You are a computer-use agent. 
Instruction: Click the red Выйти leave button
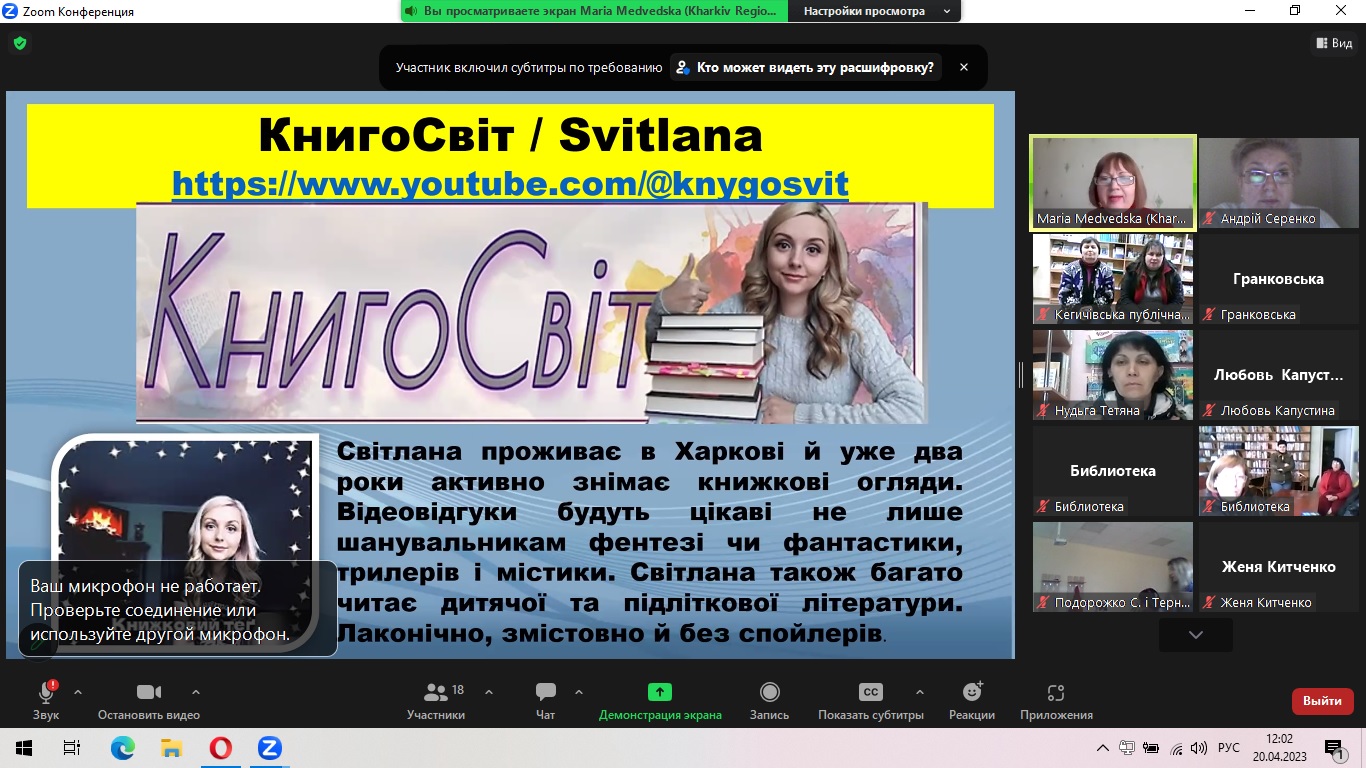(x=1322, y=701)
